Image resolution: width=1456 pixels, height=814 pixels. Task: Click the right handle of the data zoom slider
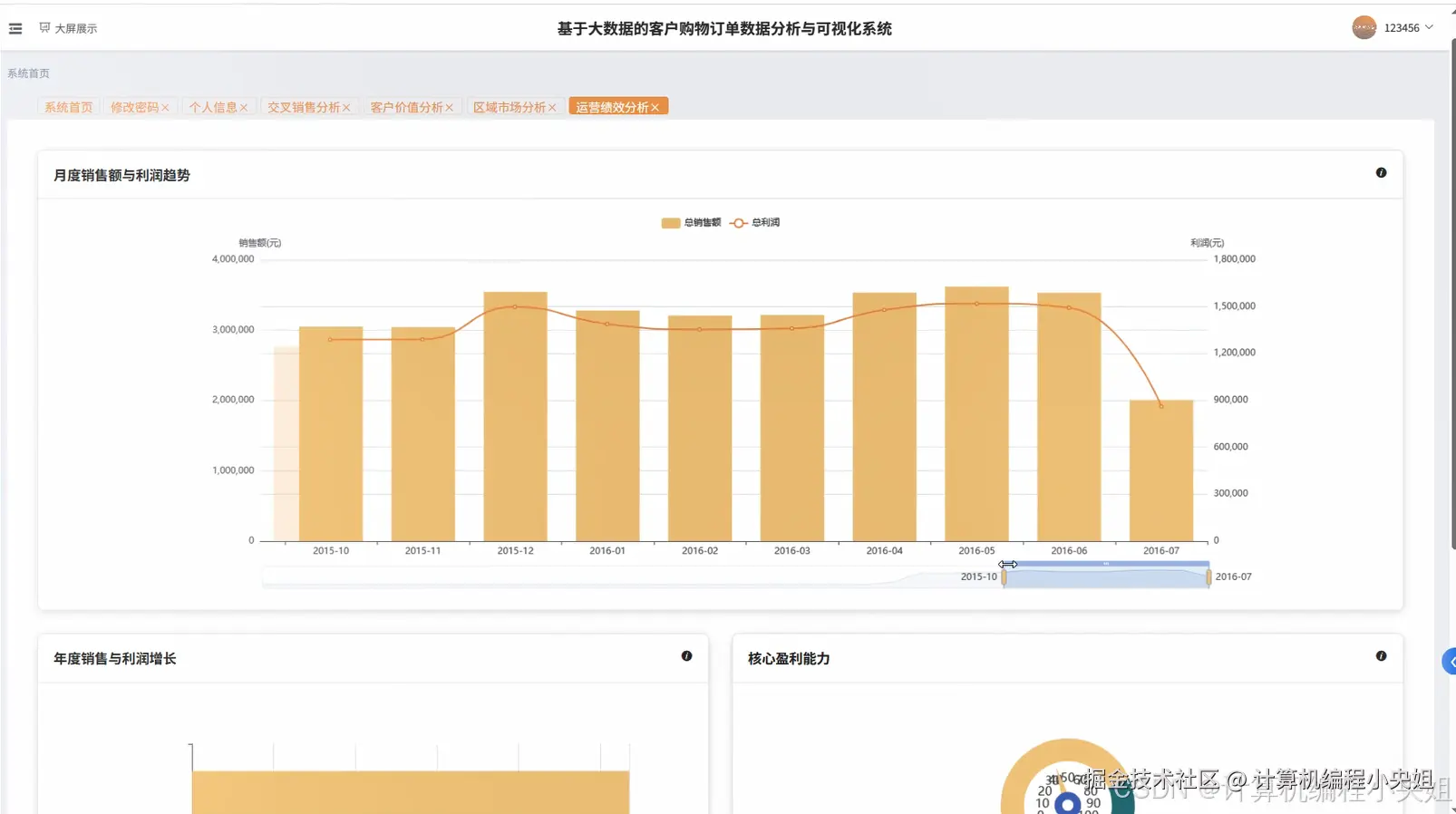pyautogui.click(x=1208, y=577)
